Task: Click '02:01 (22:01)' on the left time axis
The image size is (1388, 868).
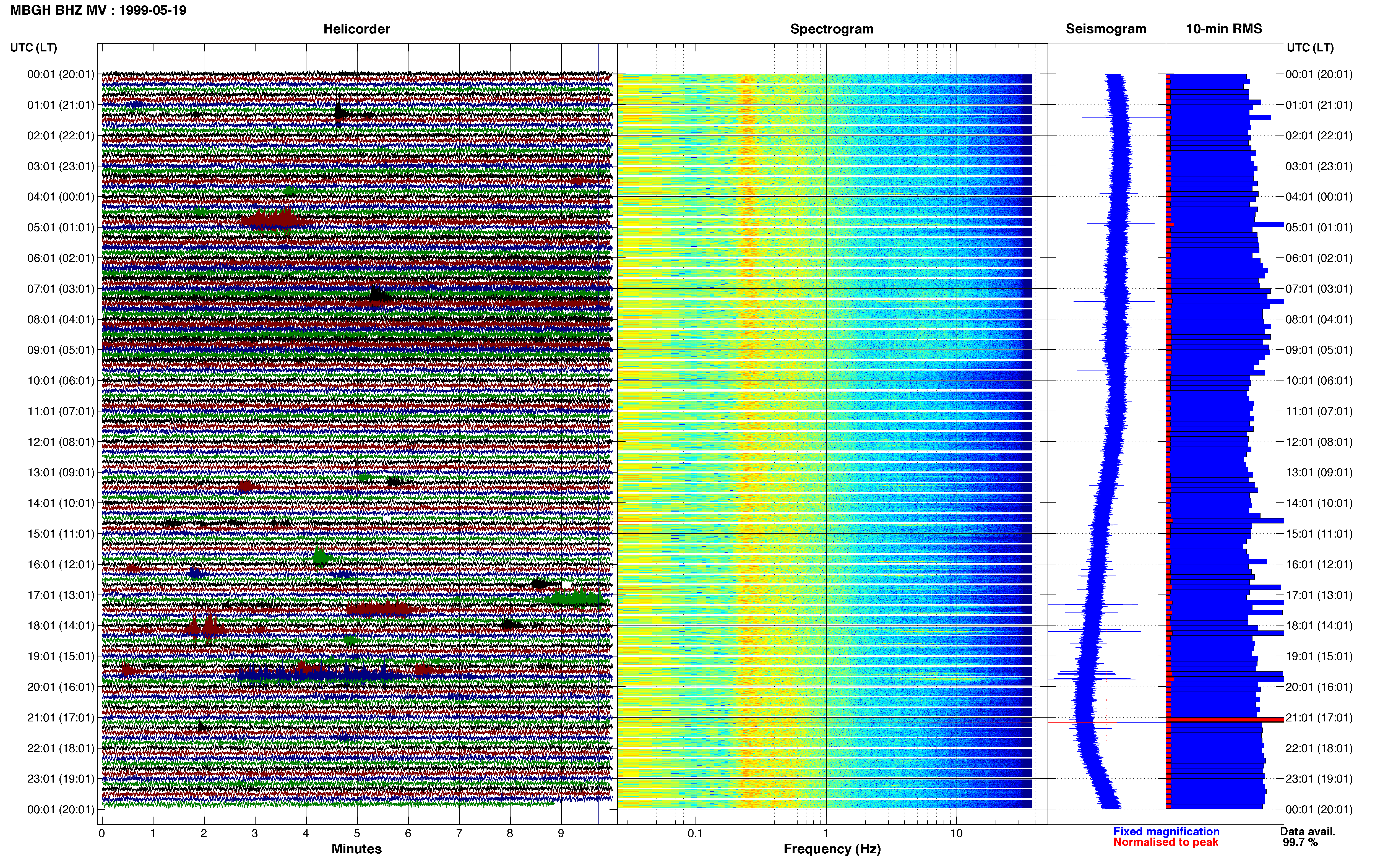Action: [x=60, y=135]
